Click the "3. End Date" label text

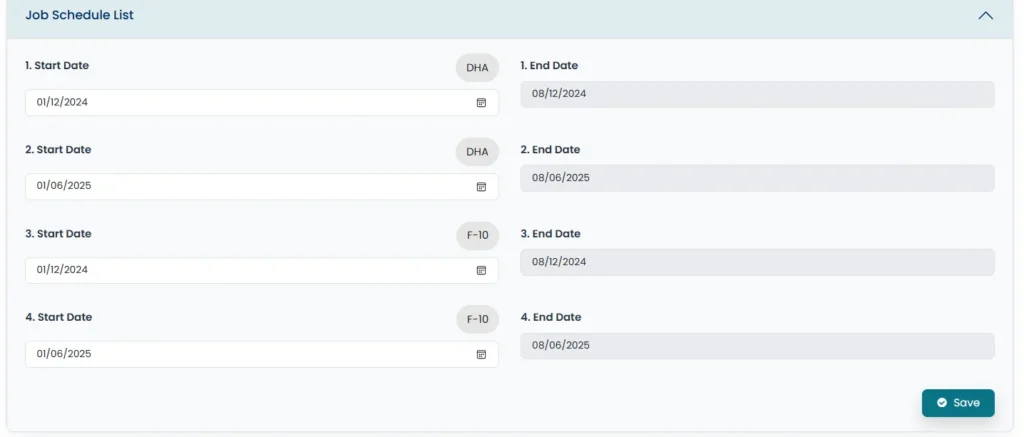click(x=550, y=234)
